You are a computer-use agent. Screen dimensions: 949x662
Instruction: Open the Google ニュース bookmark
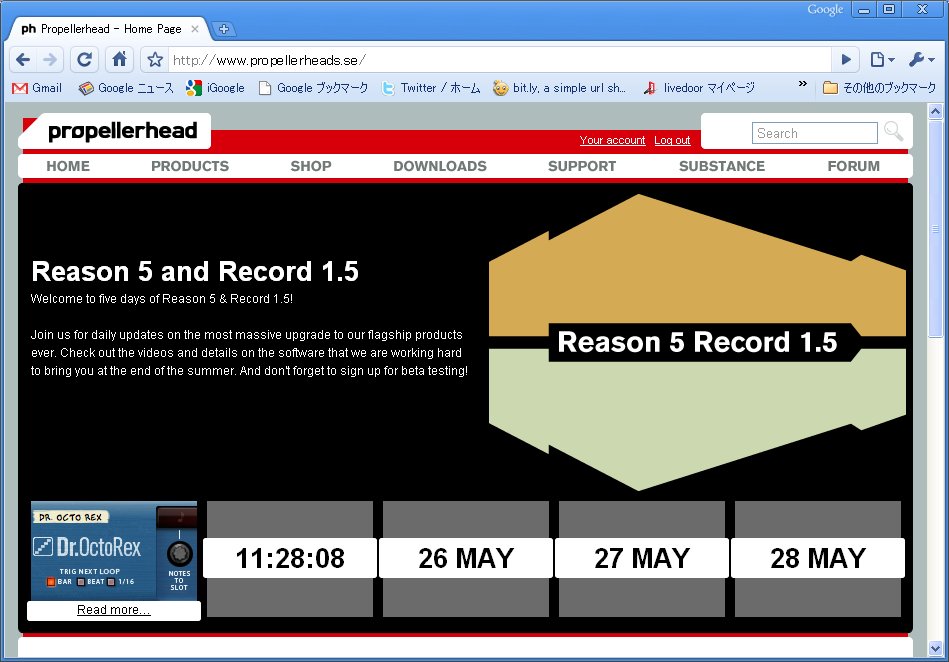point(126,88)
